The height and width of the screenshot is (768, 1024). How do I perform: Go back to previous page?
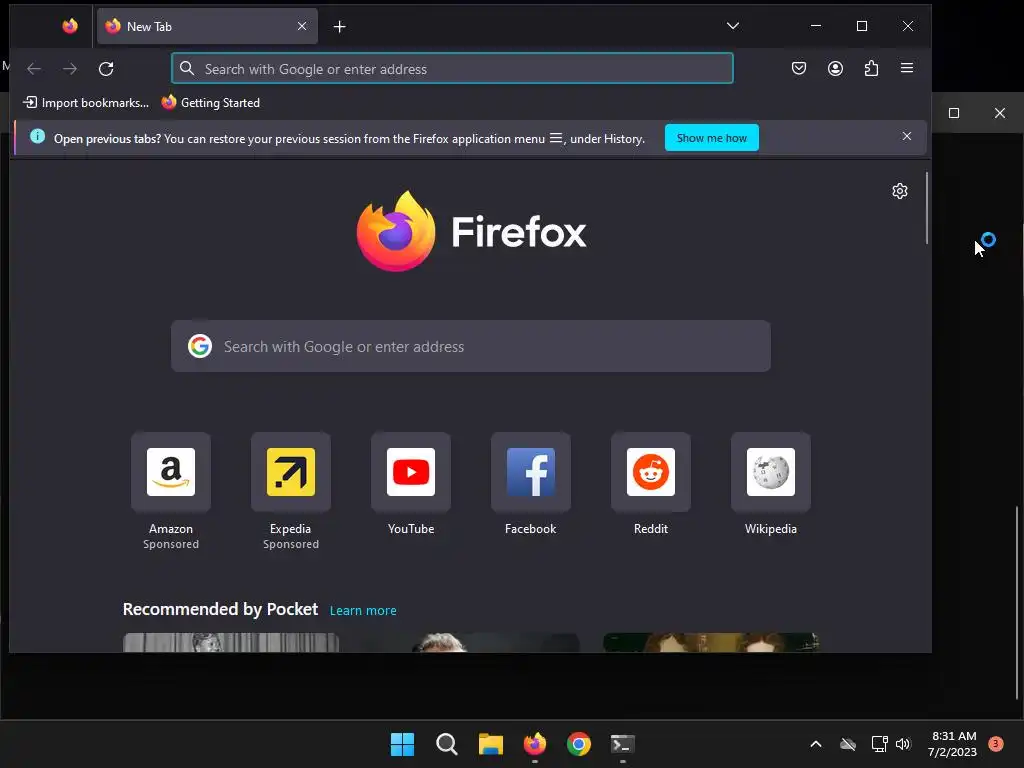[x=34, y=69]
